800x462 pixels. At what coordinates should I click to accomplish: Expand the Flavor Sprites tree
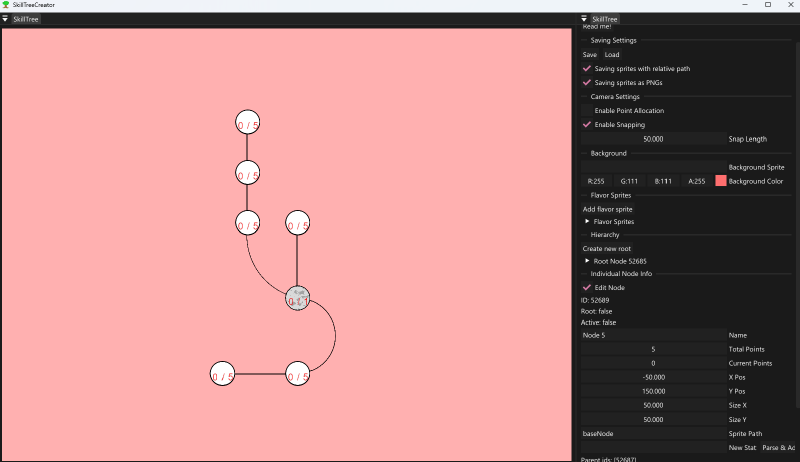tap(587, 221)
